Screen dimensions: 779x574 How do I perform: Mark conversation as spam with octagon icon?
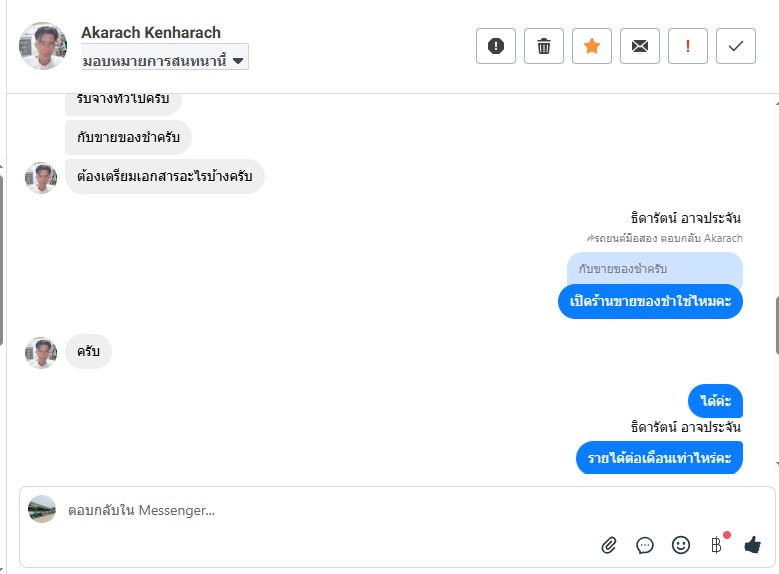click(x=496, y=46)
